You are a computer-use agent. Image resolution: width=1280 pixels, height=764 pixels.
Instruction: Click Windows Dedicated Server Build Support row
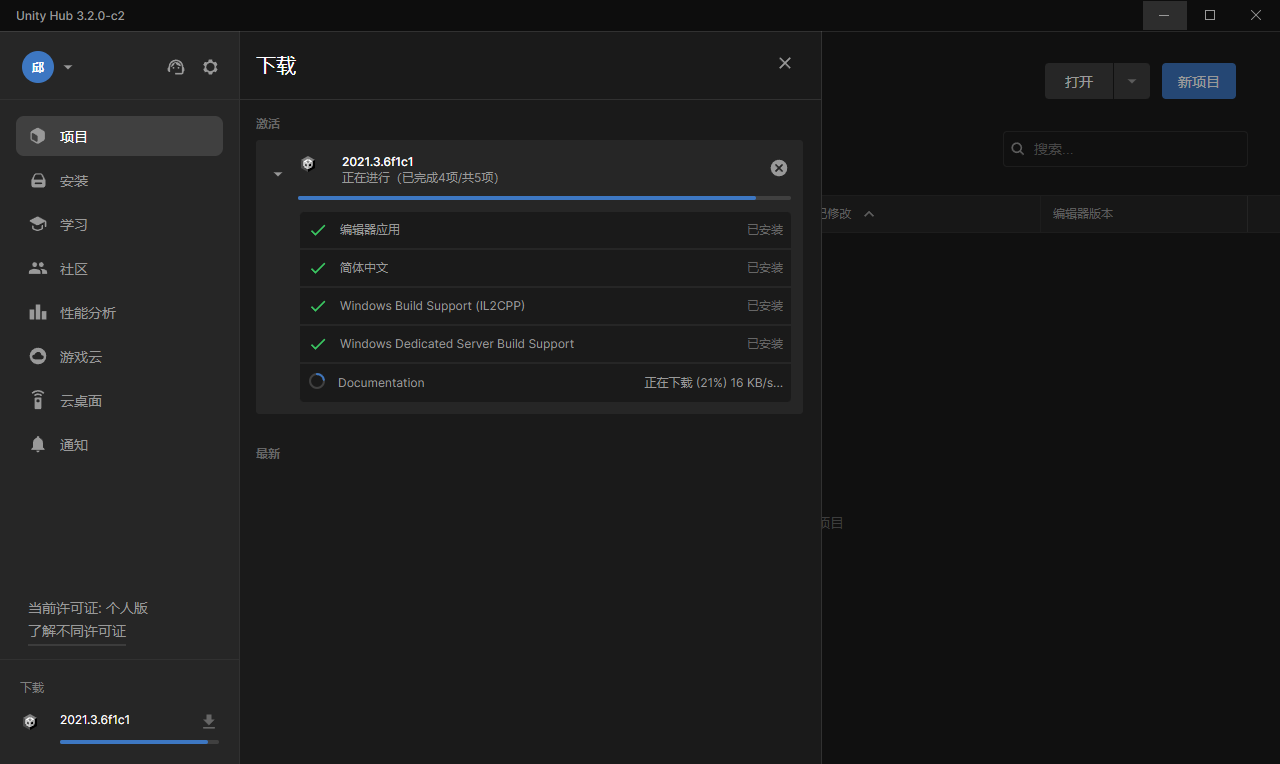pyautogui.click(x=545, y=344)
